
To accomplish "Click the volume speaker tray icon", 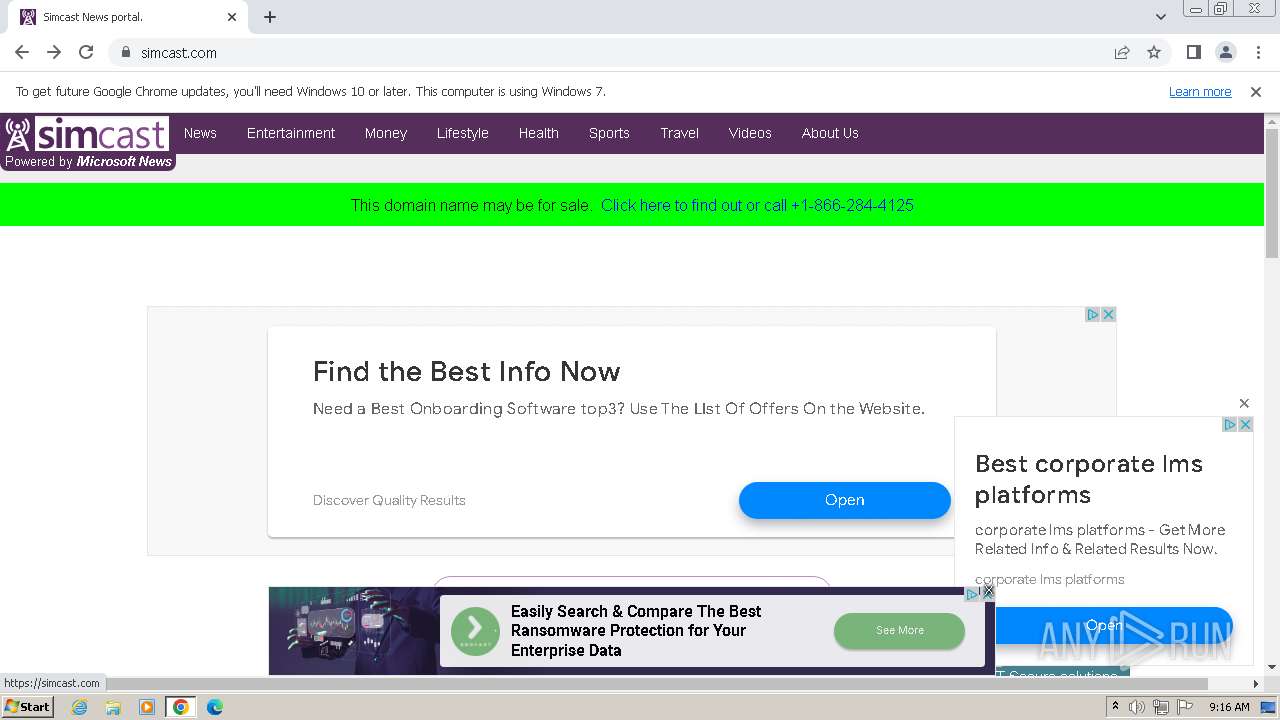I will pos(1136,707).
